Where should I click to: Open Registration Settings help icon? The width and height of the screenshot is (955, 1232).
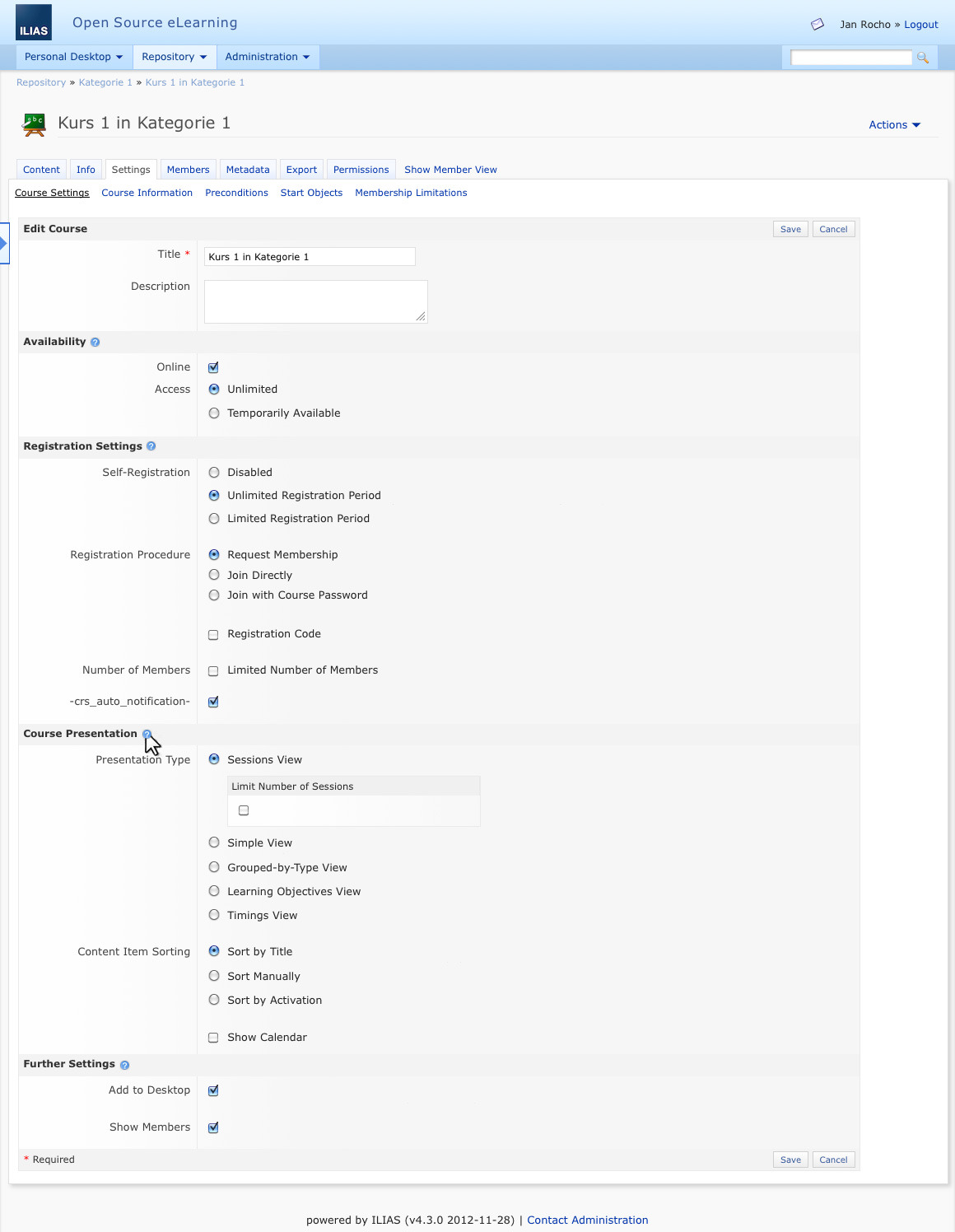(x=151, y=446)
